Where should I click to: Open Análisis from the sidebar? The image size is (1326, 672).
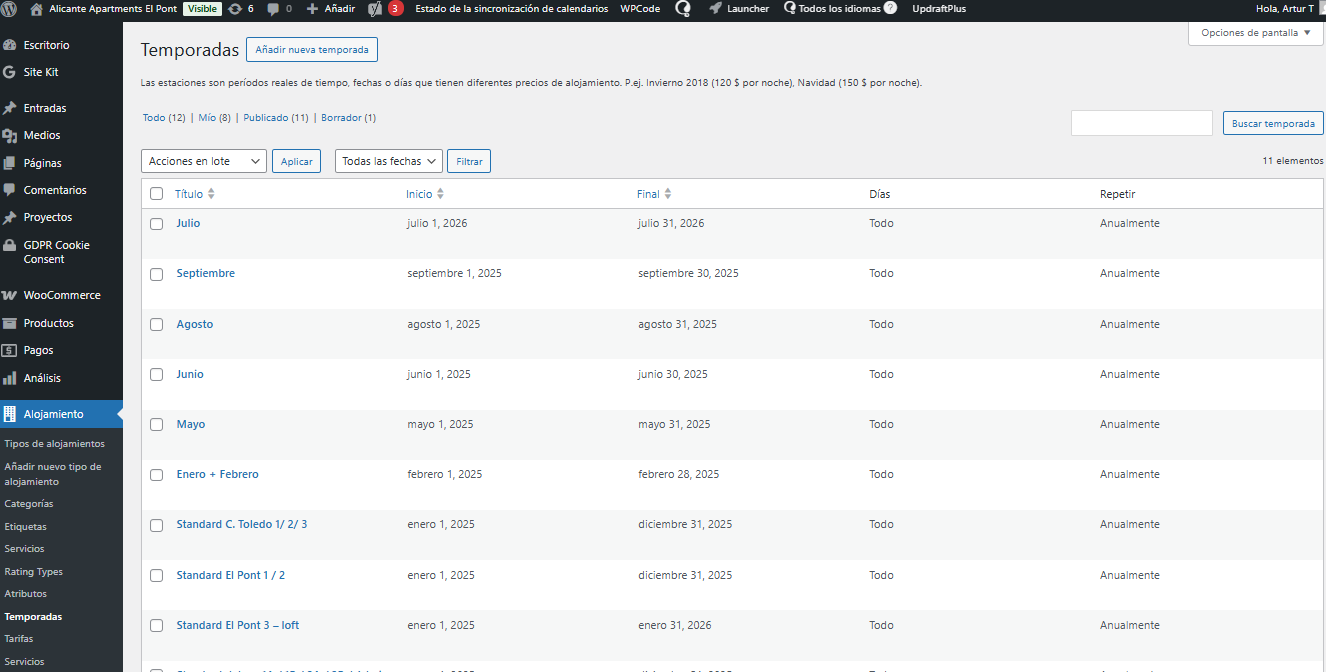(x=42, y=378)
